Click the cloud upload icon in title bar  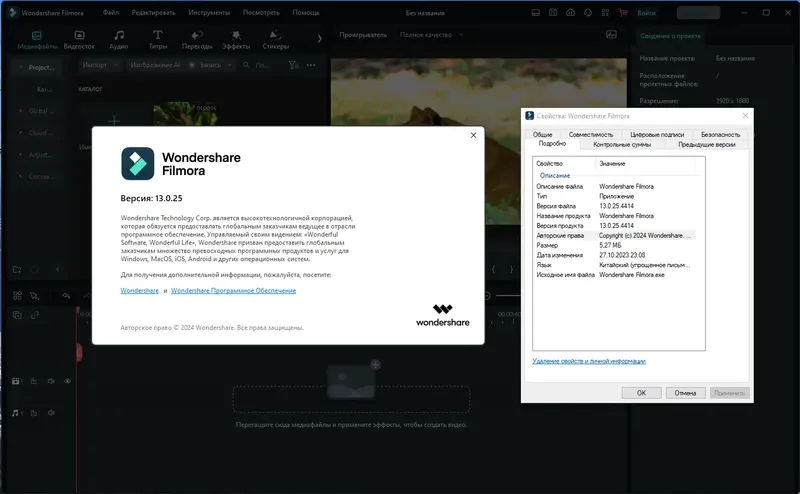tap(570, 12)
